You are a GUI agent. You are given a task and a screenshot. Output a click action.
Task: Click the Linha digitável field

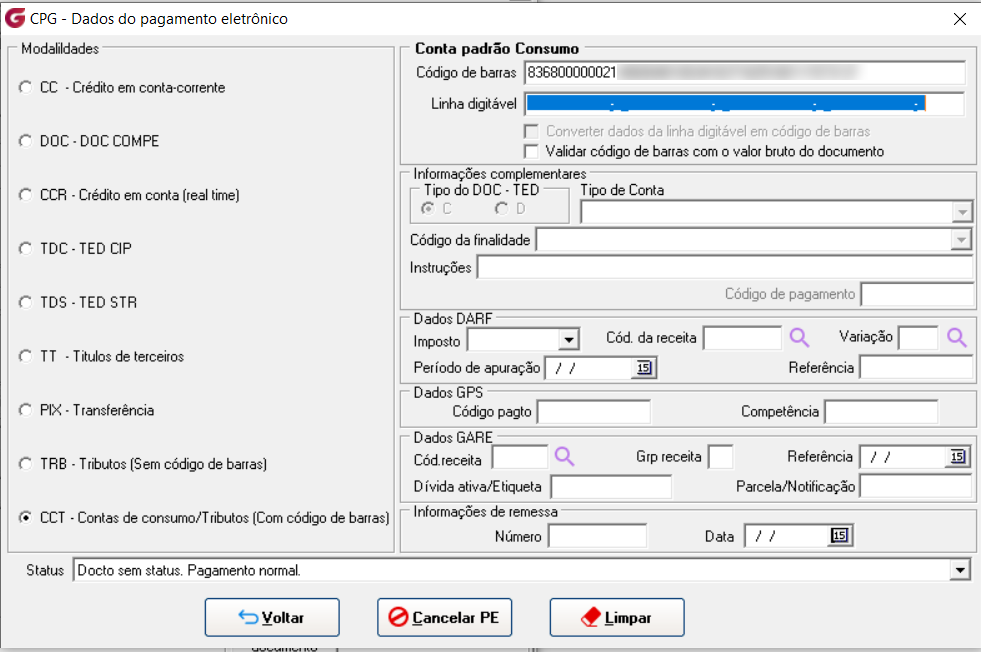click(745, 104)
